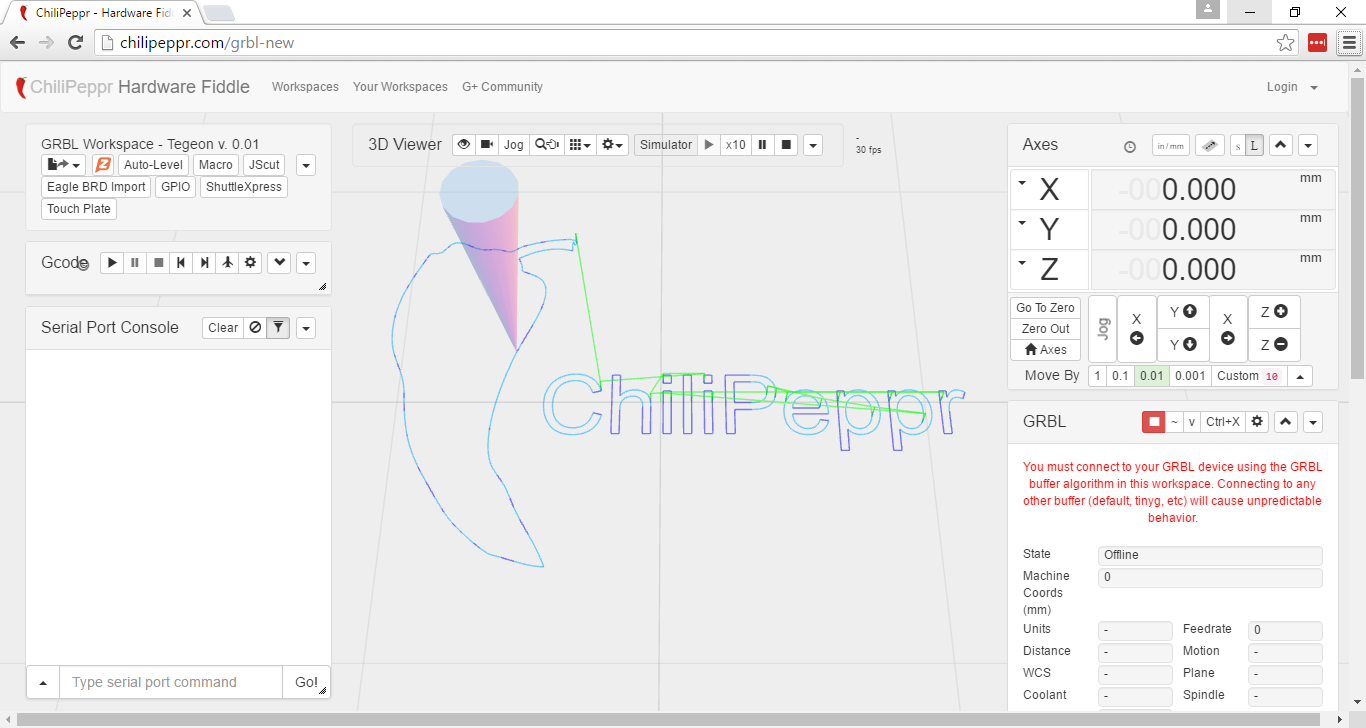Home the machine with the Axes home button
The width and height of the screenshot is (1366, 728).
tap(1045, 350)
